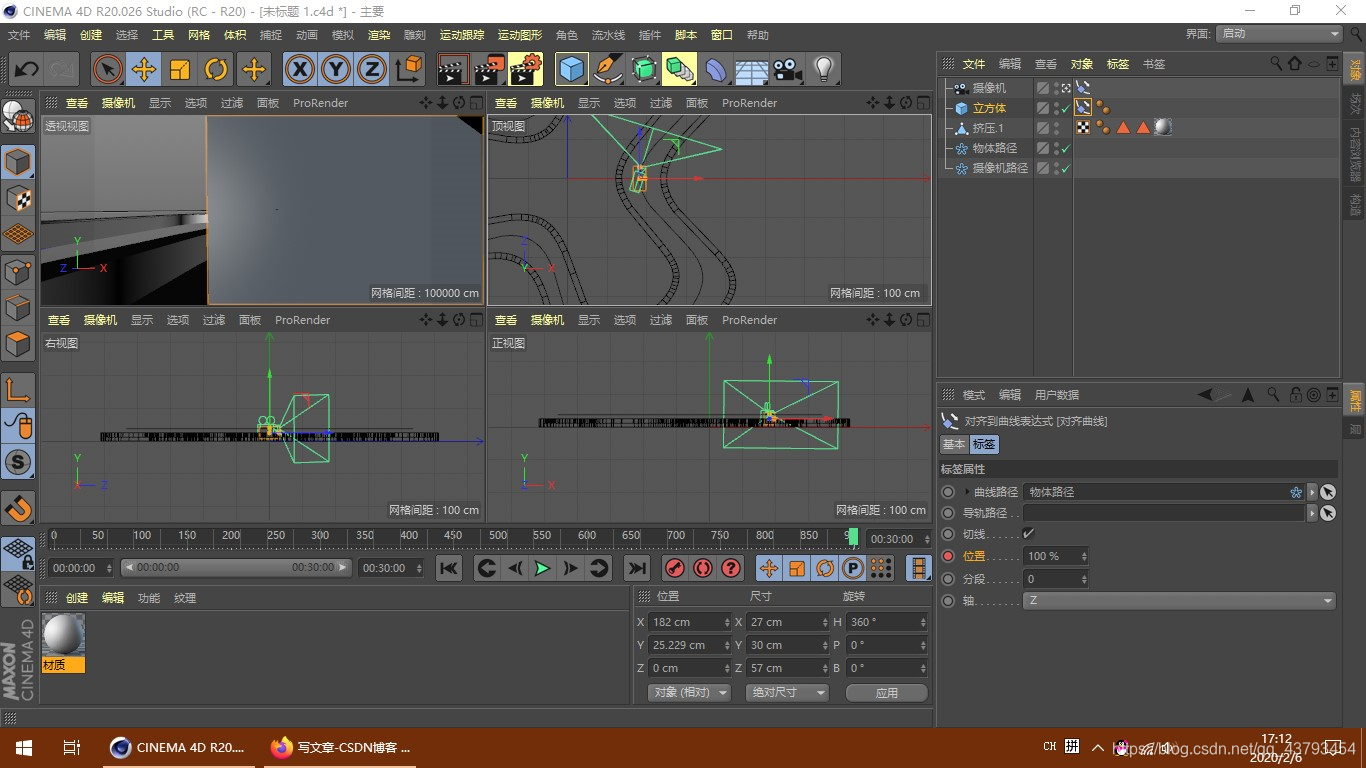Screen dimensions: 1366x768
Task: Toggle the X axis lock
Action: (x=300, y=69)
